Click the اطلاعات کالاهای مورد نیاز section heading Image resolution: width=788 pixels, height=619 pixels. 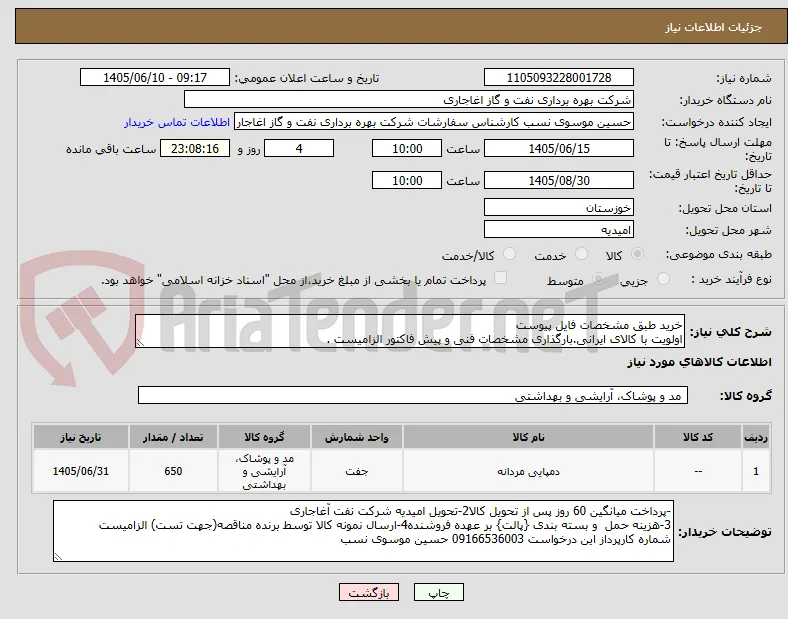pyautogui.click(x=699, y=362)
